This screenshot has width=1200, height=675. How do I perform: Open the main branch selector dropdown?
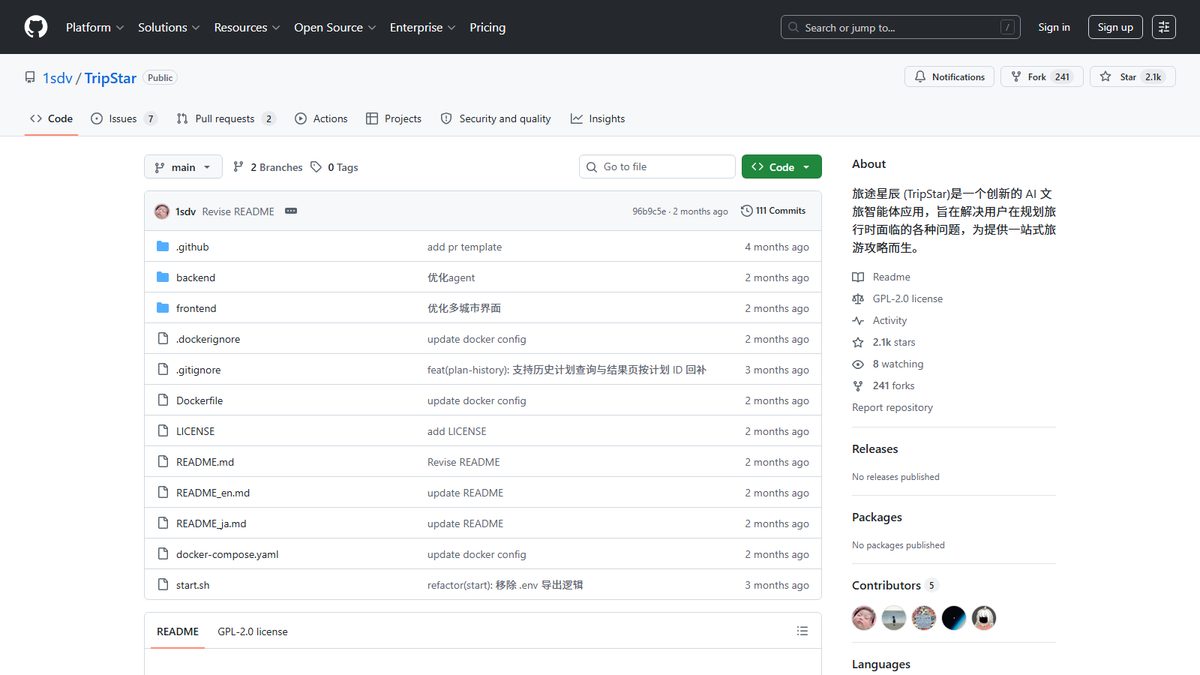coord(183,167)
